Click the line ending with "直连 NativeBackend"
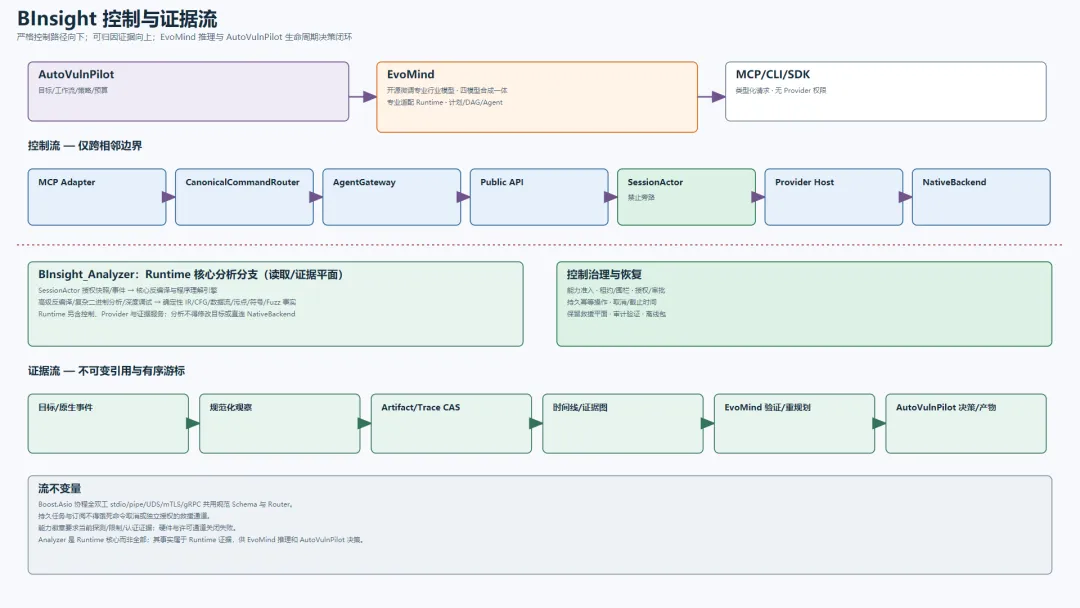This screenshot has width=1080, height=608. click(166, 314)
